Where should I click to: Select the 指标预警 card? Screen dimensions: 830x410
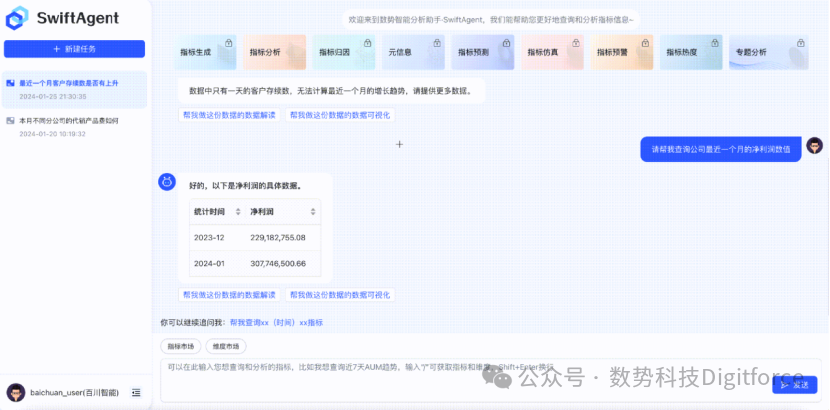click(x=621, y=52)
